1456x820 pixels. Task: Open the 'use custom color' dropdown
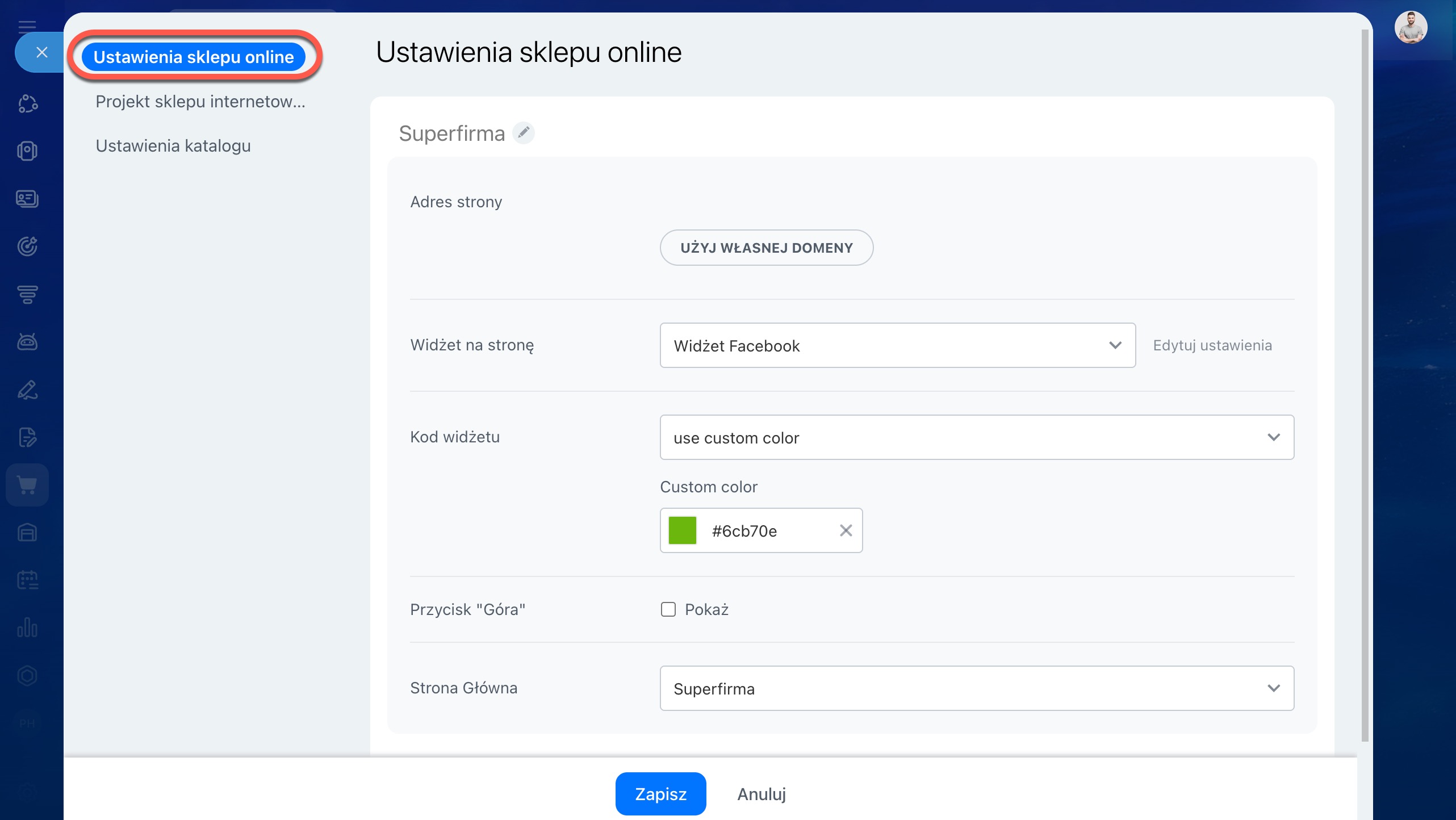pos(976,437)
